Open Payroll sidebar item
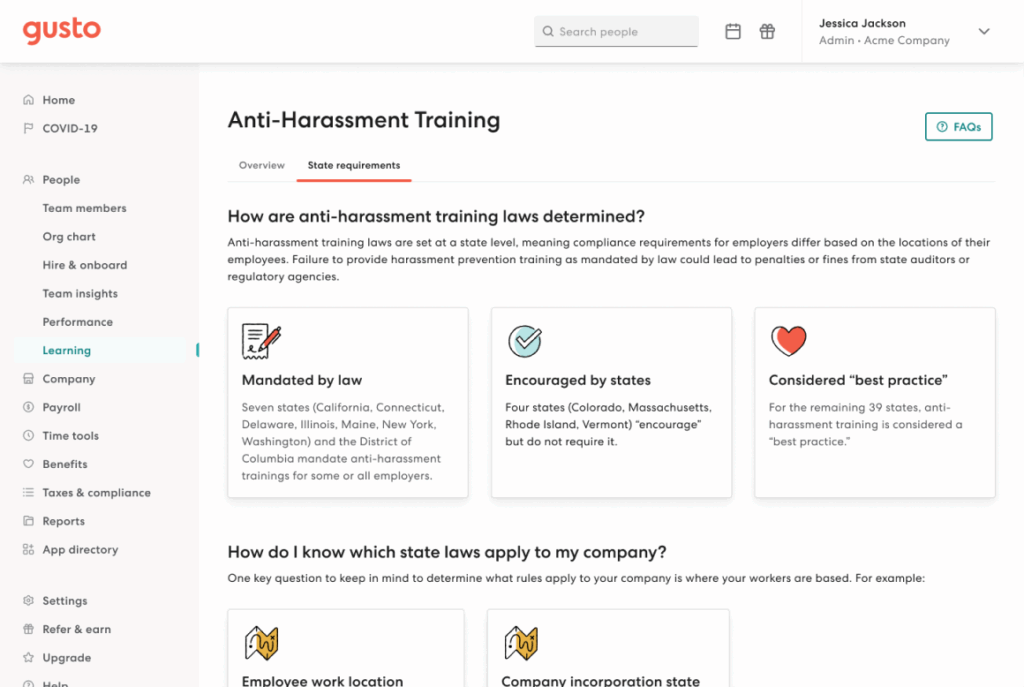 click(61, 407)
